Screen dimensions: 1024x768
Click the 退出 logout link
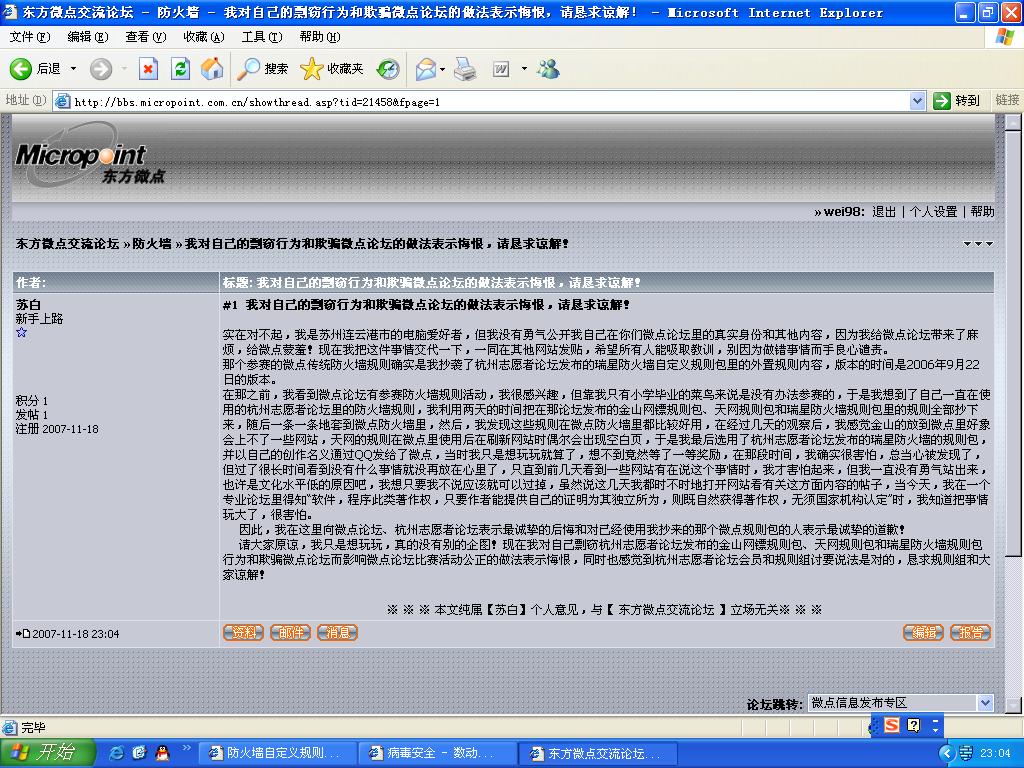point(884,212)
